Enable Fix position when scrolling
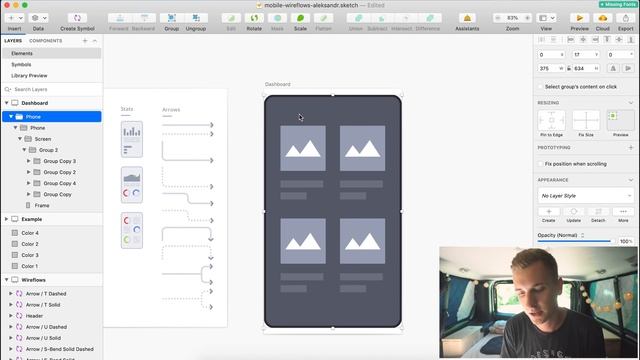 click(540, 164)
